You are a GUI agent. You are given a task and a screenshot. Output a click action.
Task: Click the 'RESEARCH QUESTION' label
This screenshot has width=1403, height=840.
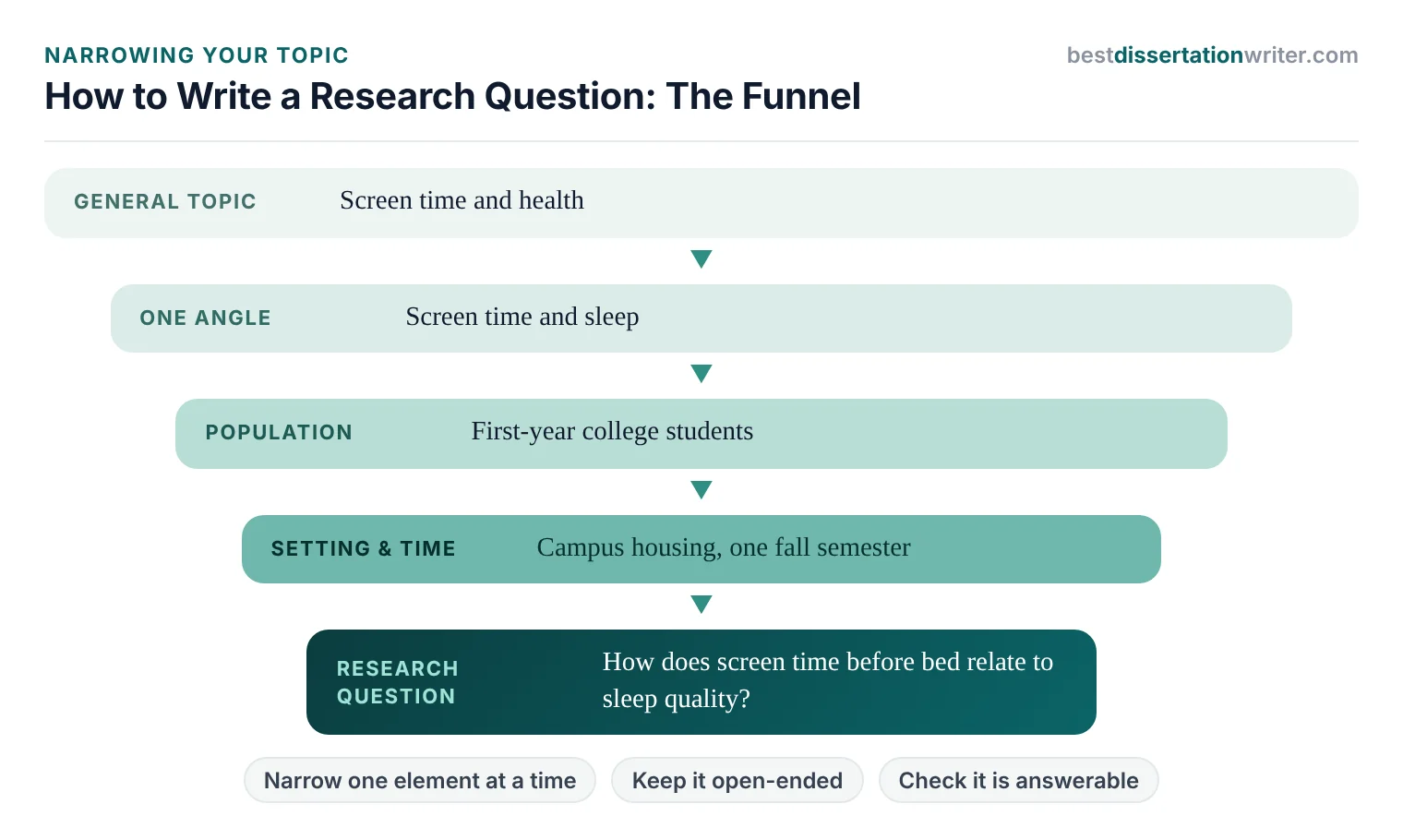click(x=398, y=682)
